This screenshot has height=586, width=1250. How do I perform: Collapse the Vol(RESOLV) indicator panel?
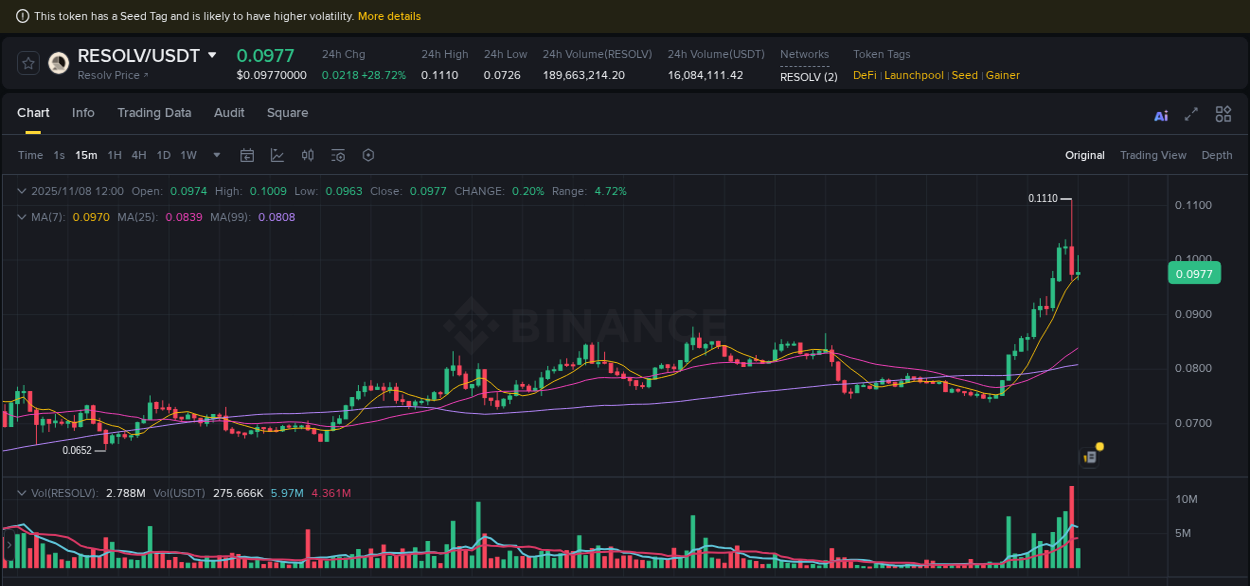(x=20, y=493)
